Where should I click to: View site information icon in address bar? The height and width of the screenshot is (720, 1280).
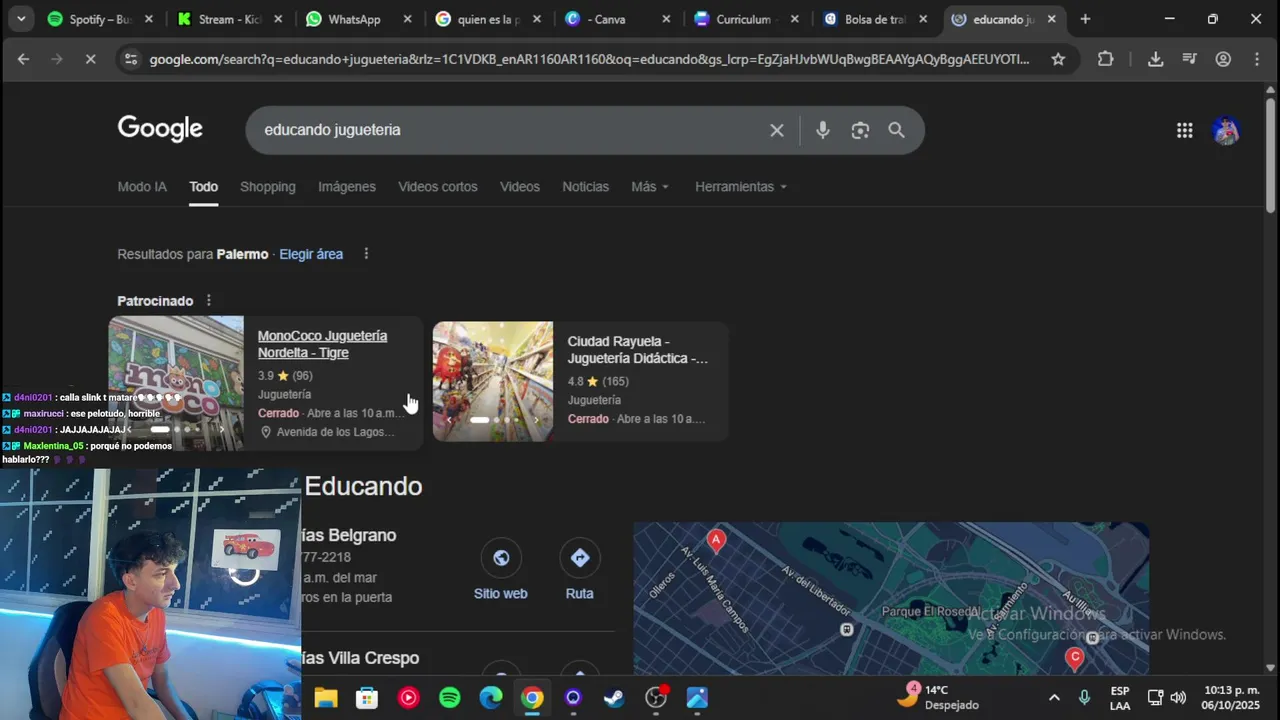[129, 59]
